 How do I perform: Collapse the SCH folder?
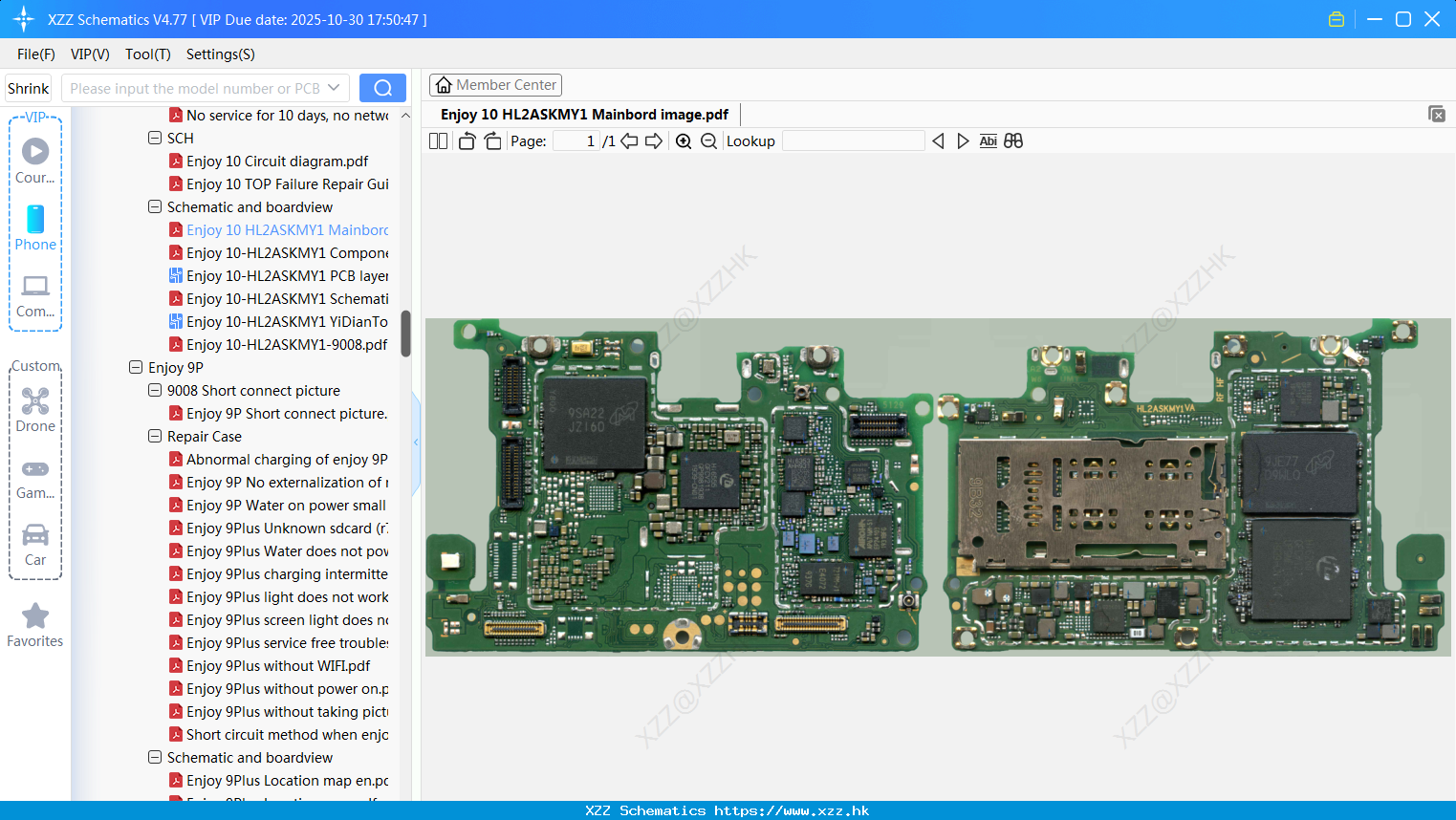coord(155,138)
